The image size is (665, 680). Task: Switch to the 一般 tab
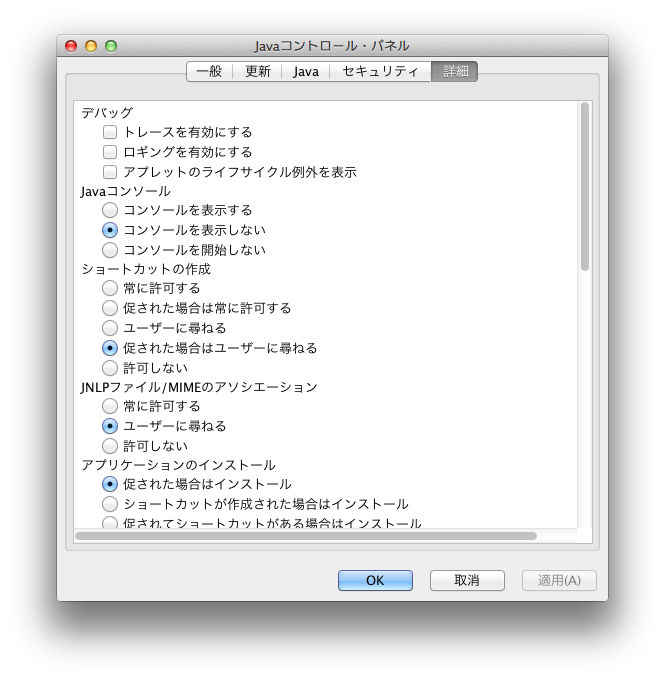pyautogui.click(x=210, y=71)
